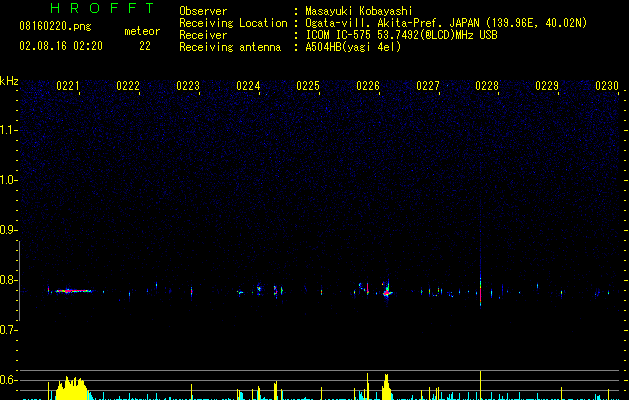
Task: Click the 0222 time marker
Action: pyautogui.click(x=128, y=86)
